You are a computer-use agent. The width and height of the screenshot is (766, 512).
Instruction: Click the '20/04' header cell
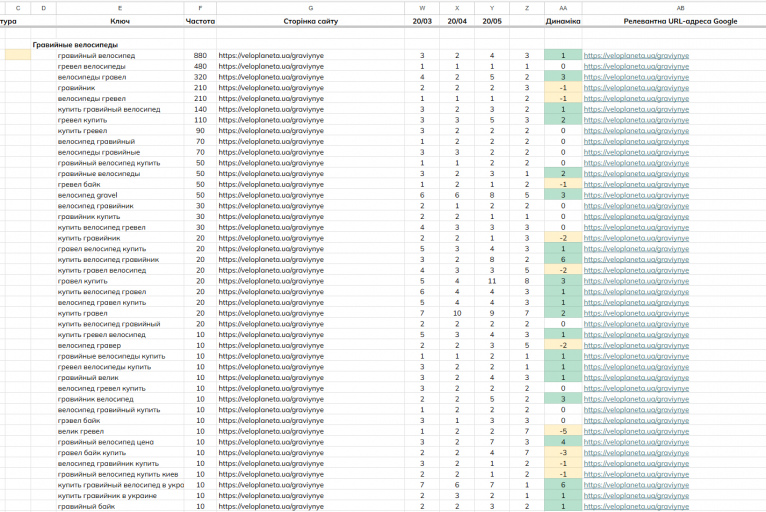[x=457, y=21]
